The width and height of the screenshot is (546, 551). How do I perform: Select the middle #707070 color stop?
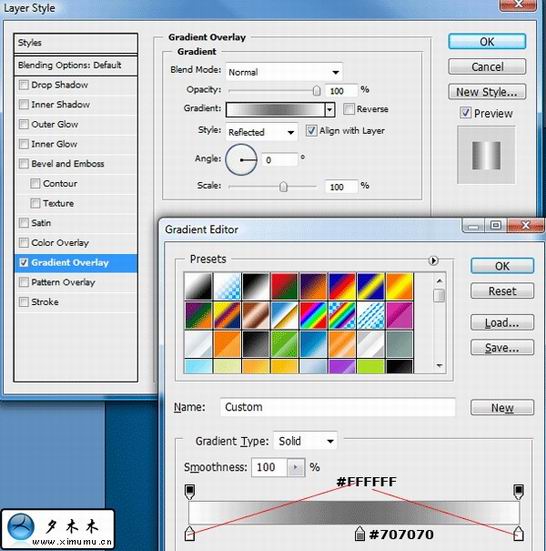click(x=359, y=533)
